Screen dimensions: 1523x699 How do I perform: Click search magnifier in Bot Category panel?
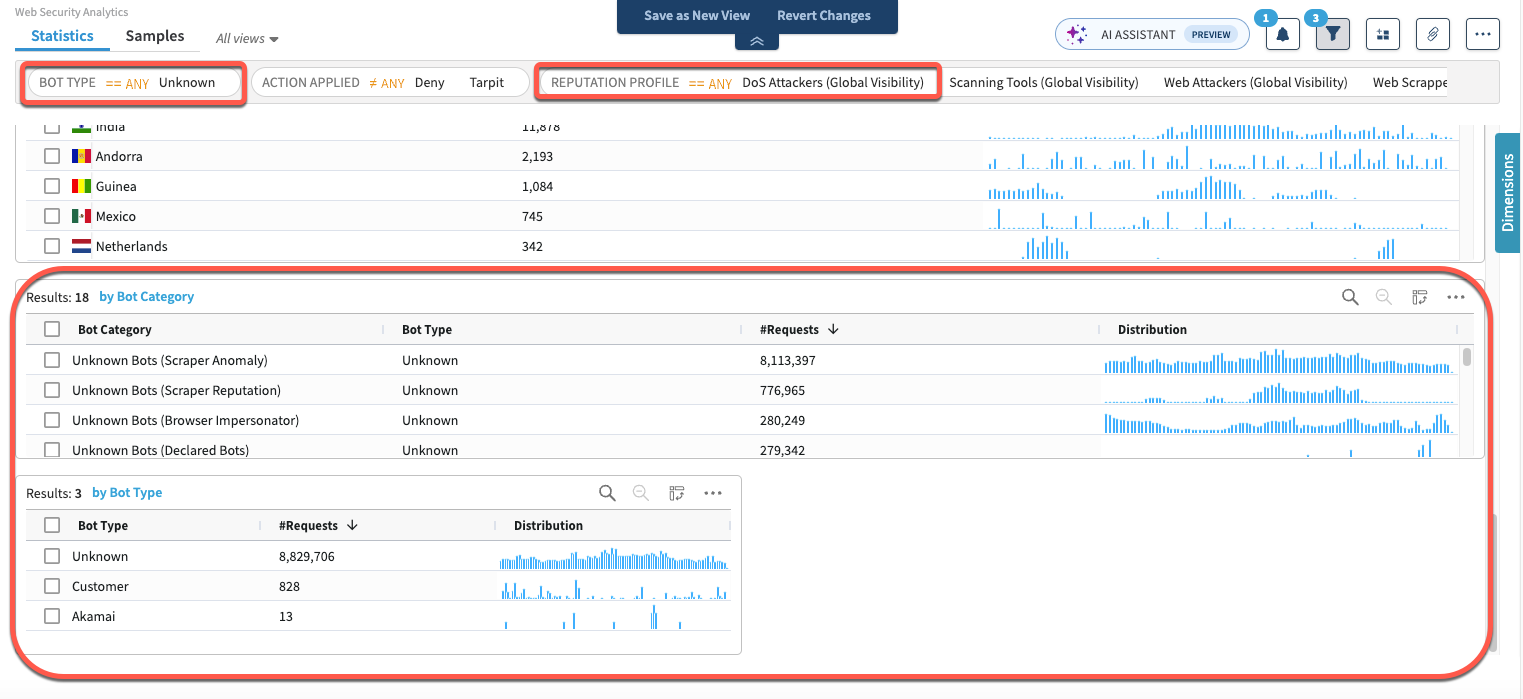point(1350,297)
